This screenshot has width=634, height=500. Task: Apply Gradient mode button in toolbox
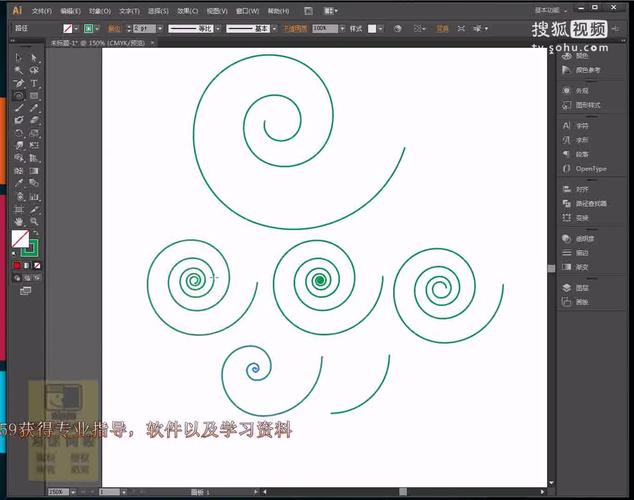(27, 266)
